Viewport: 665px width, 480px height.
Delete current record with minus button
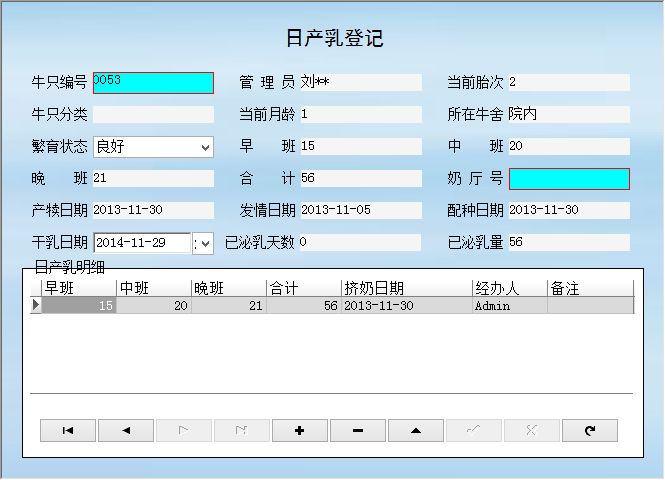pyautogui.click(x=358, y=430)
